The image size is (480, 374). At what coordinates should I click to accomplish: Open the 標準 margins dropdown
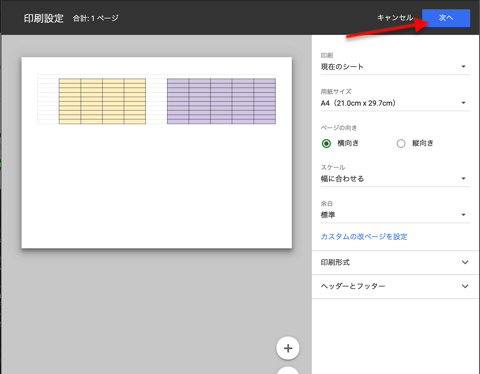click(x=395, y=215)
